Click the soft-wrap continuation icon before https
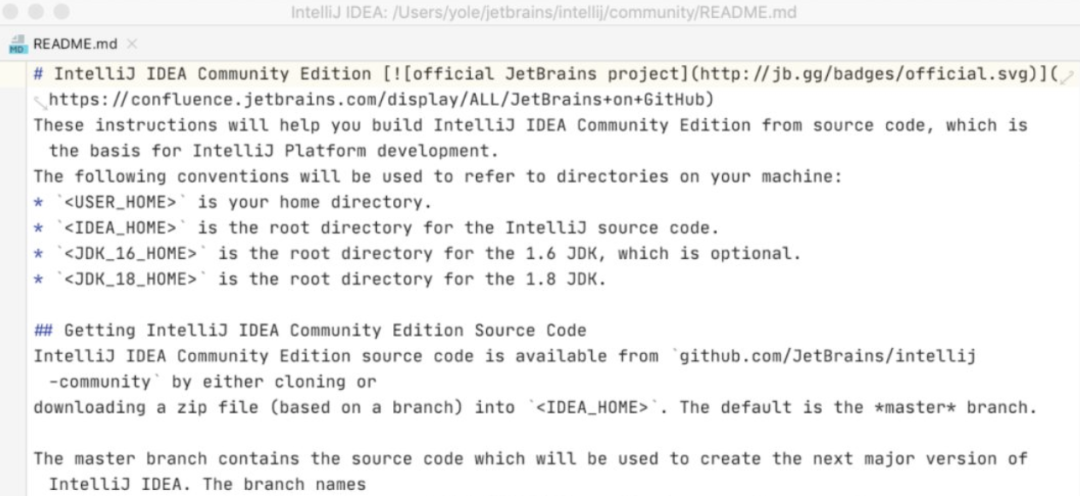1080x496 pixels. [41, 103]
